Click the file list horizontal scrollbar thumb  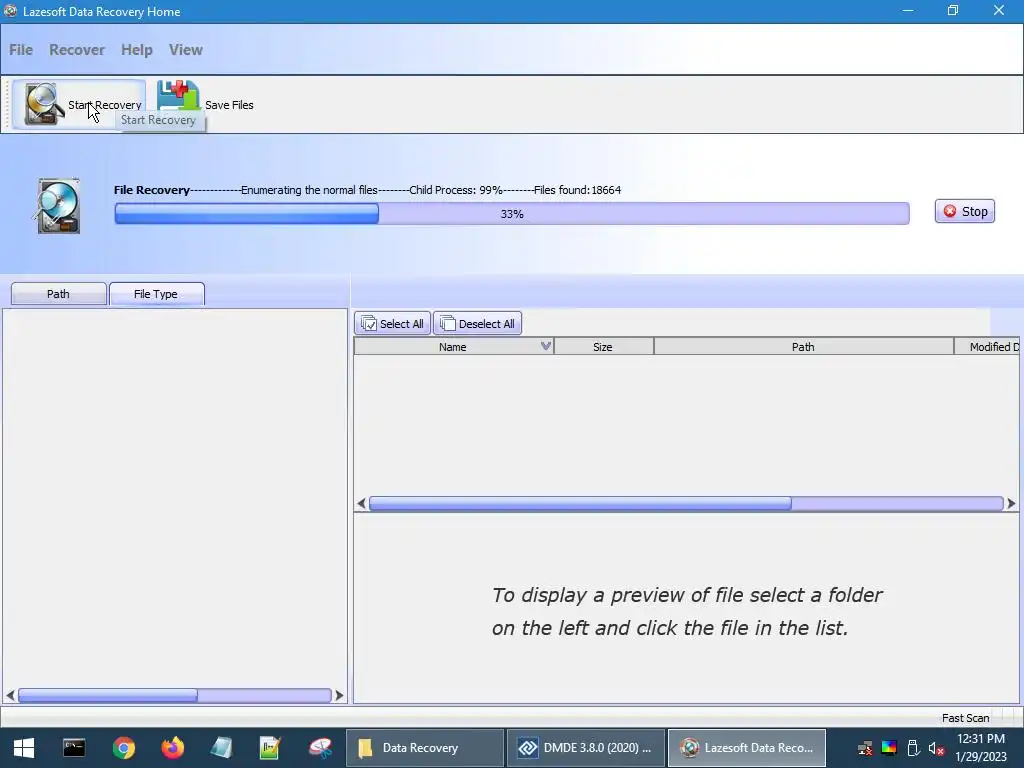tap(580, 504)
